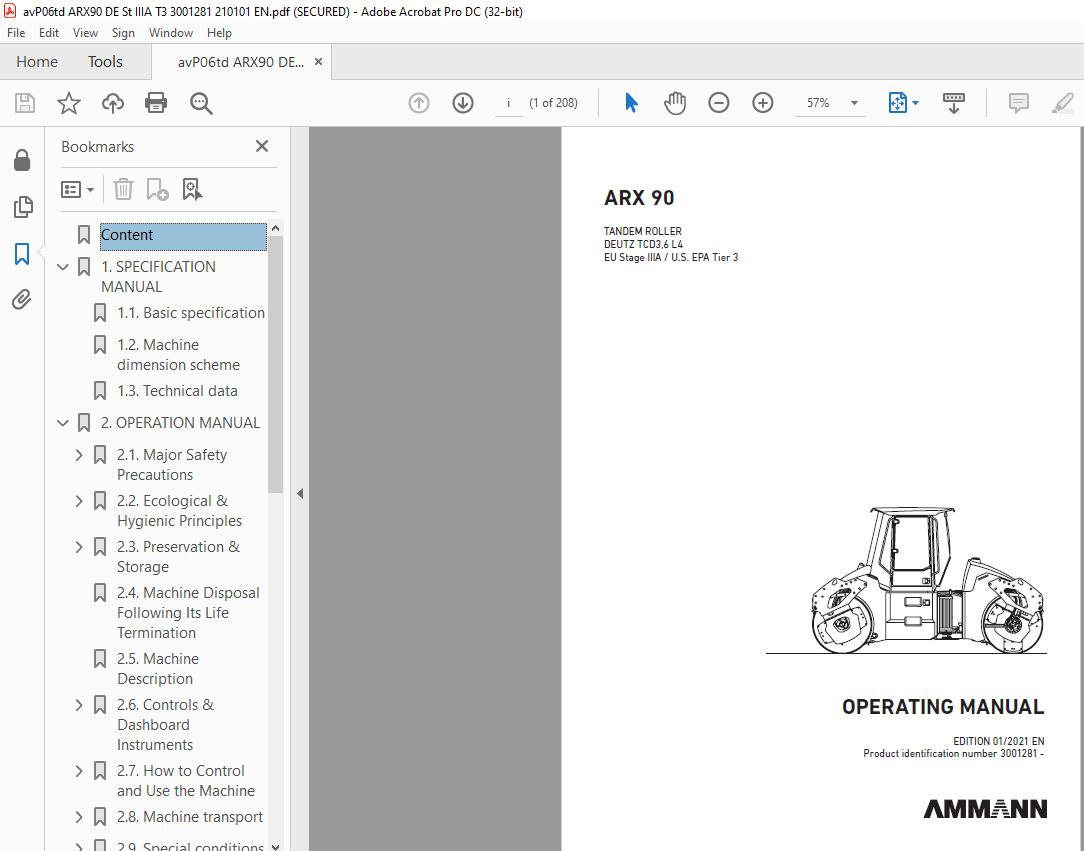Print the document
Viewport: 1084px width, 851px height.
(x=156, y=103)
